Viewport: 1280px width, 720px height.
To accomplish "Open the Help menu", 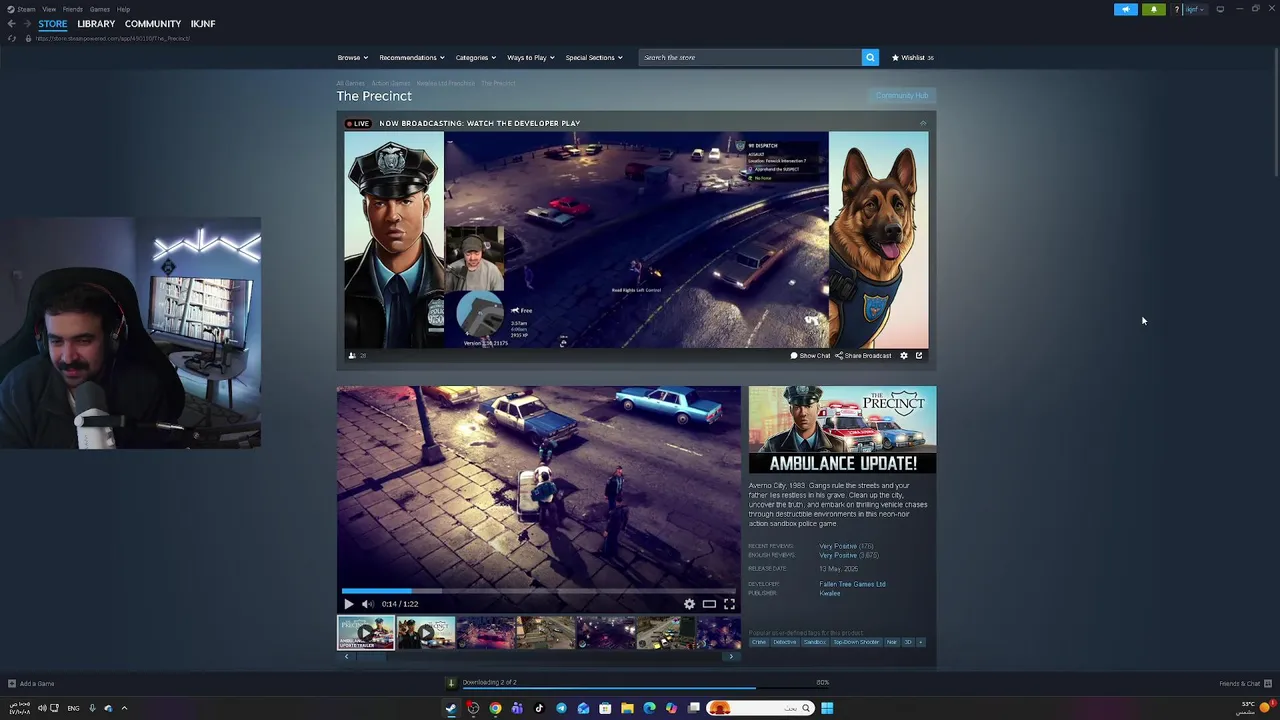I will pos(123,9).
